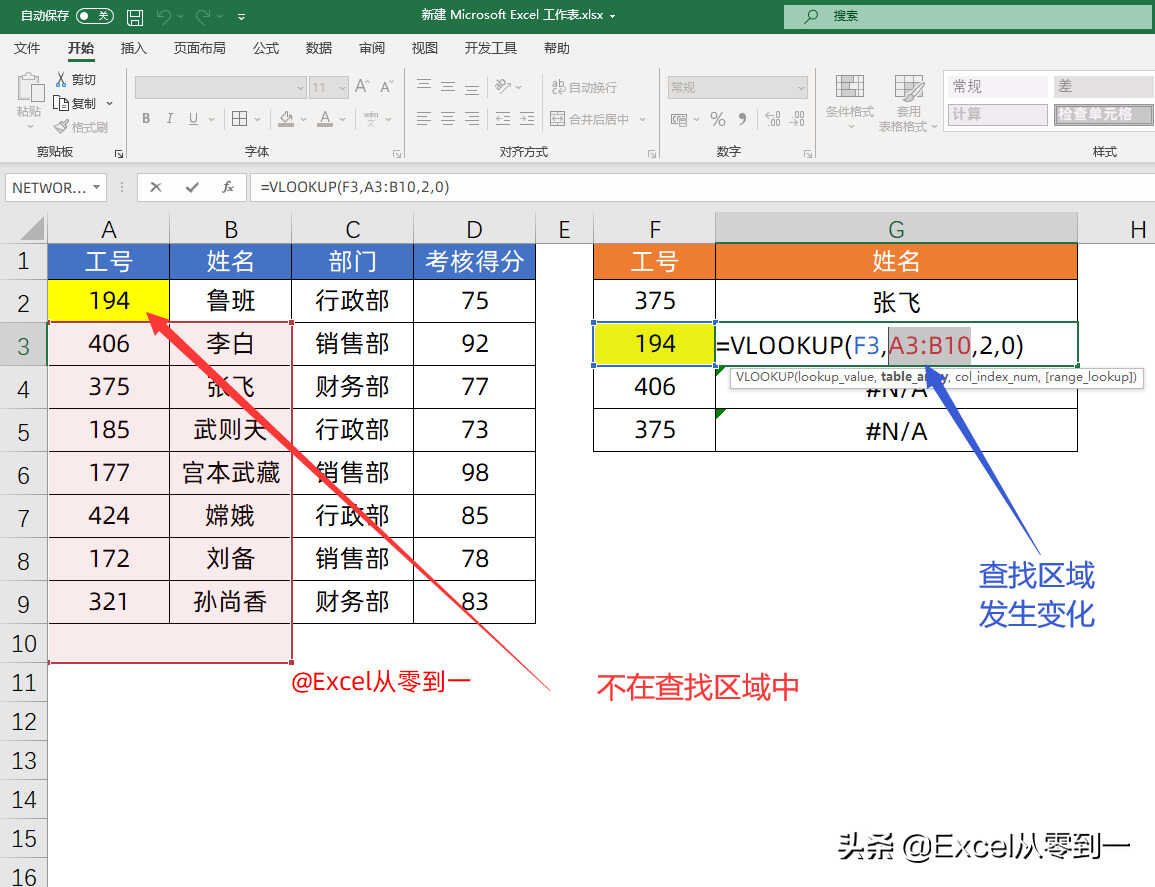
Task: Open the 公式 (Formulas) ribbon tab
Action: tap(266, 48)
